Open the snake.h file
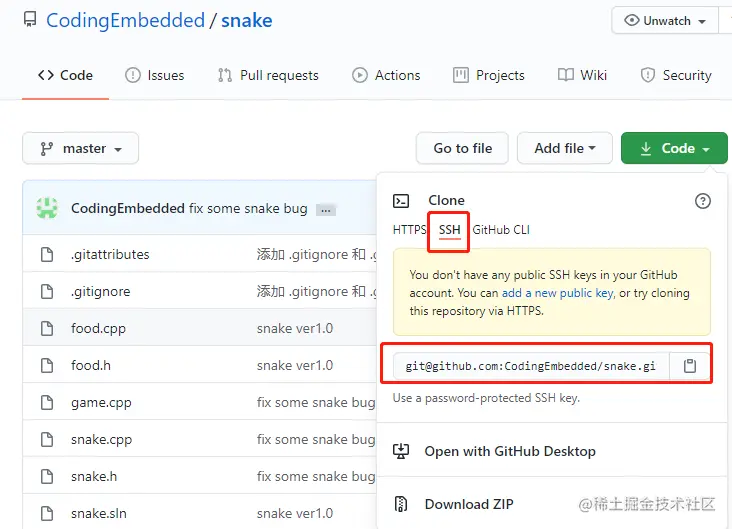The height and width of the screenshot is (529, 732). coord(94,477)
